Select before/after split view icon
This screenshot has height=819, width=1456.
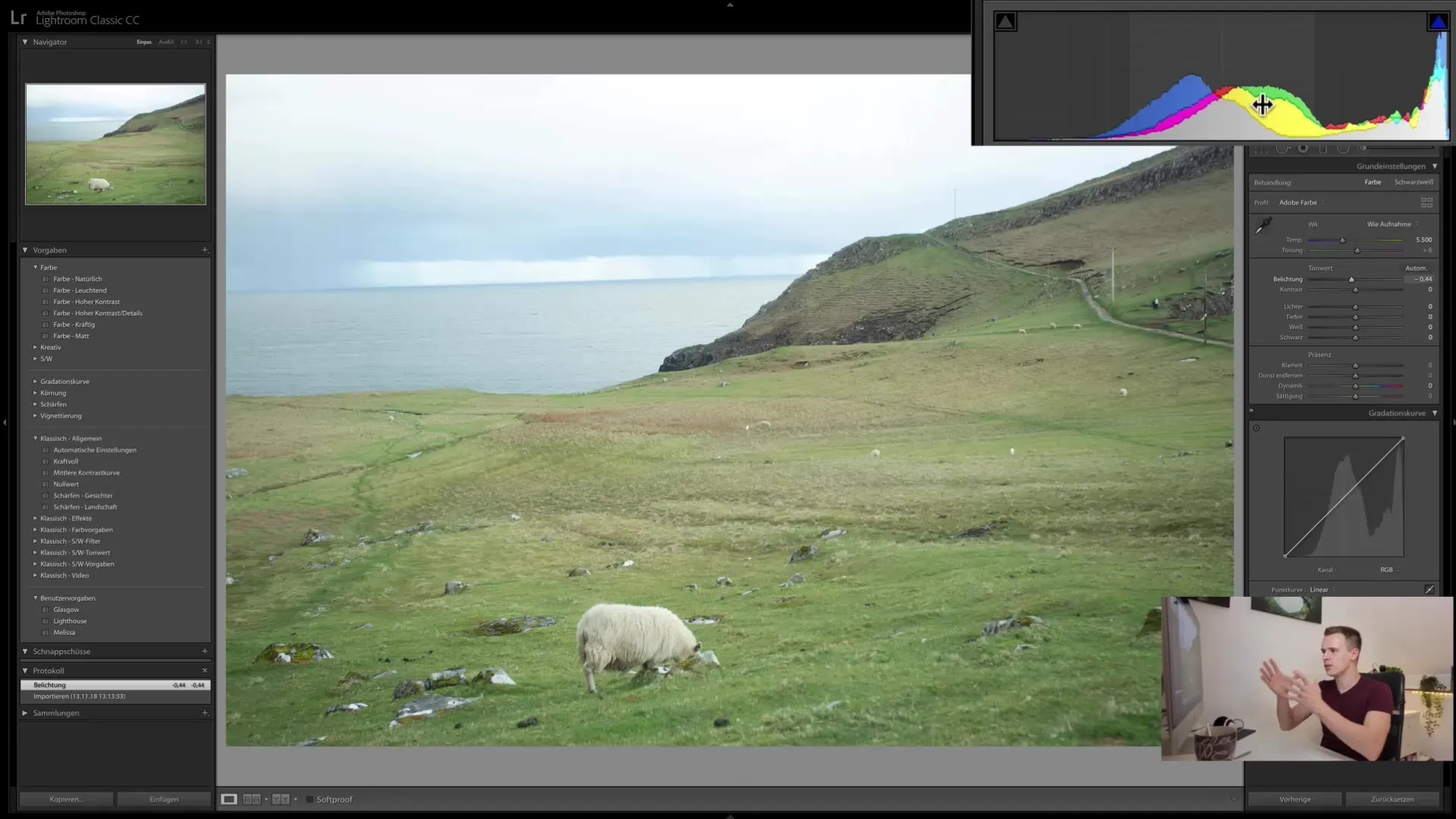pos(281,799)
